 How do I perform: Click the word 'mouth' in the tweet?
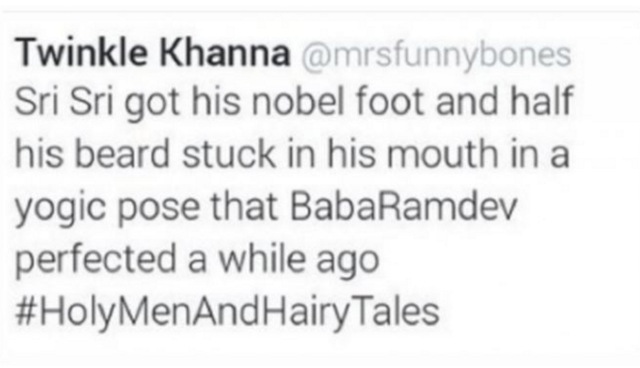tap(442, 153)
